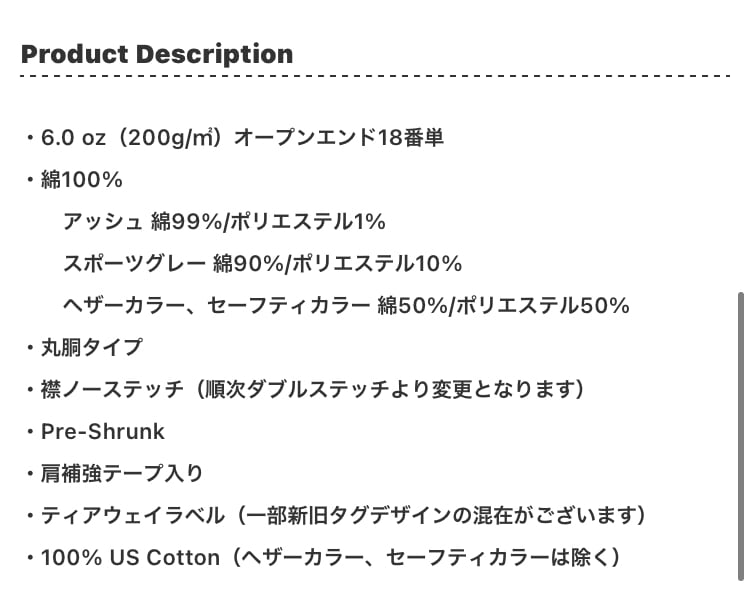Click the Product Description heading
The width and height of the screenshot is (750, 597).
click(157, 54)
